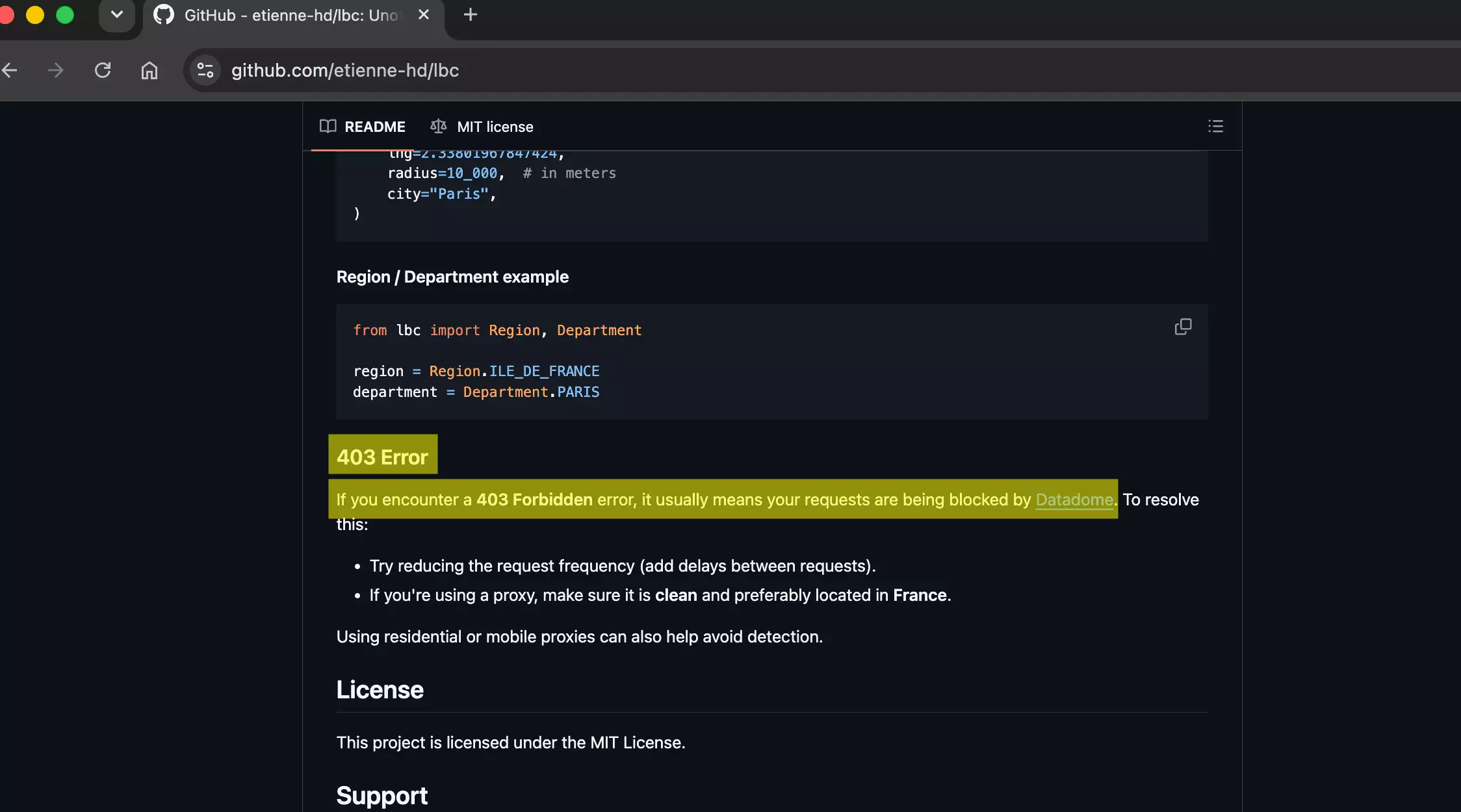Viewport: 1461px width, 812px height.
Task: Click the Region.ILE_DE_FRANCE code text
Action: (514, 371)
